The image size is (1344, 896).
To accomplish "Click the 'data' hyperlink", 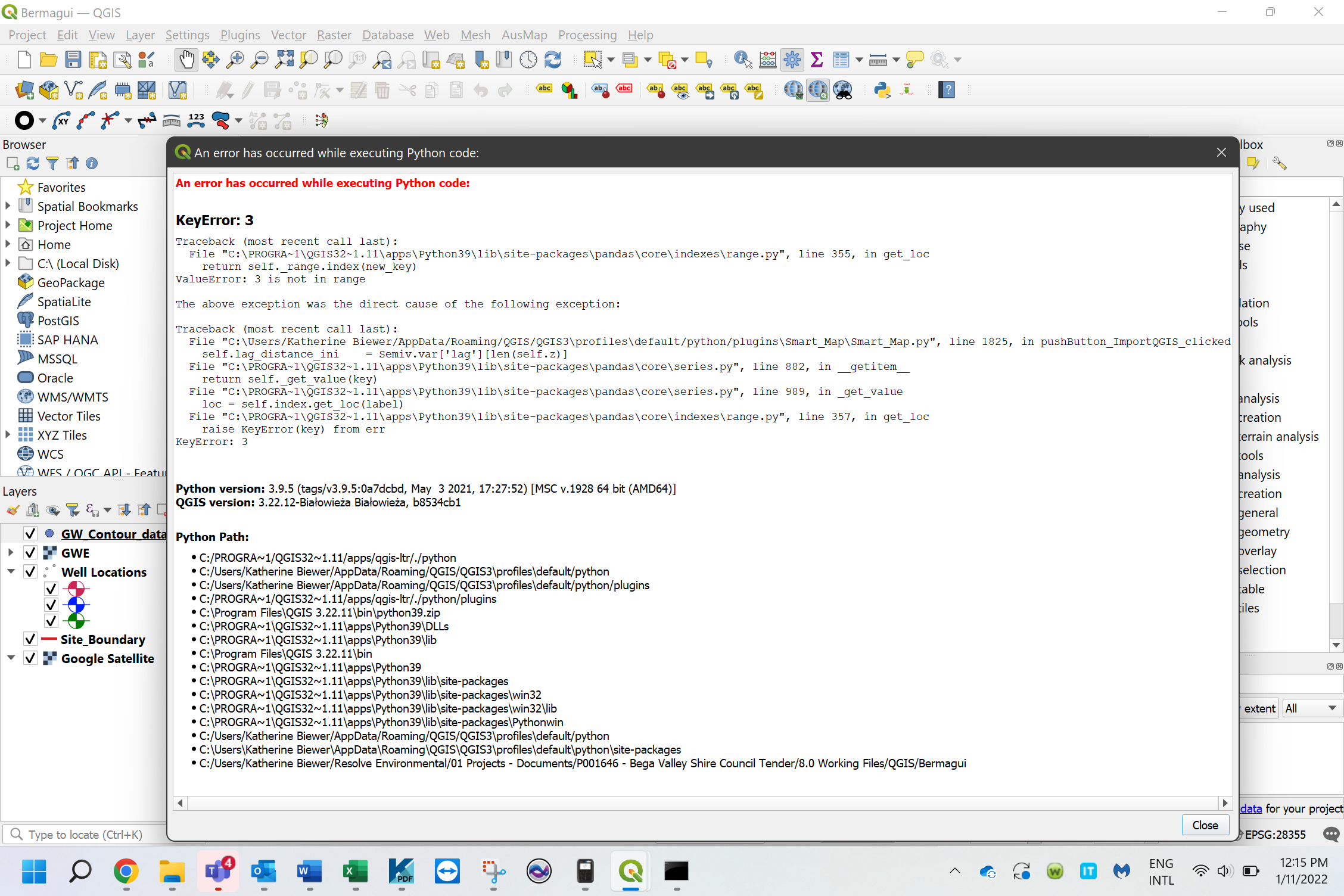I will pyautogui.click(x=1251, y=808).
